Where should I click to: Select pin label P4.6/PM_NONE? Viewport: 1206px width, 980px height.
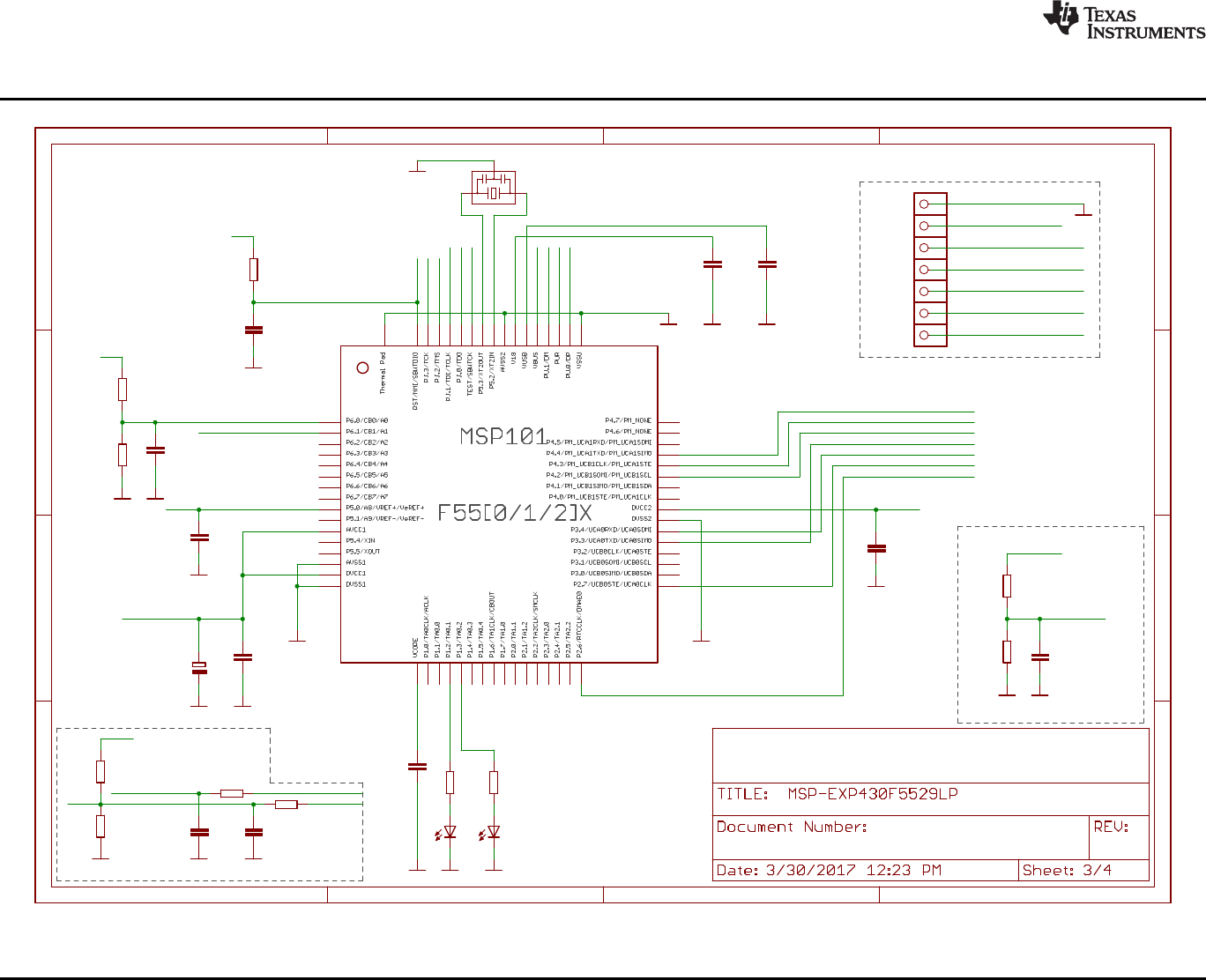[629, 432]
